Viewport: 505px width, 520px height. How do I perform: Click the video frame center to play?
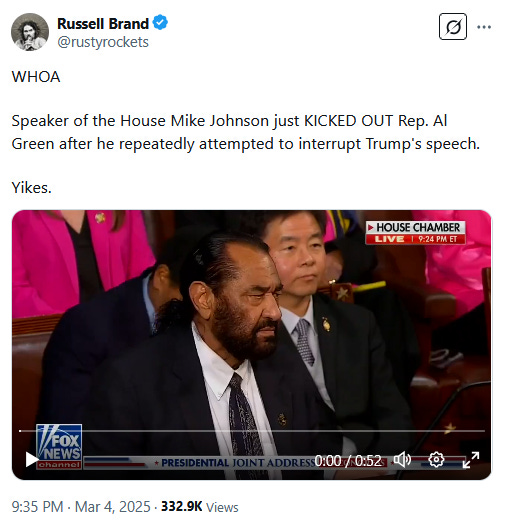click(x=251, y=345)
